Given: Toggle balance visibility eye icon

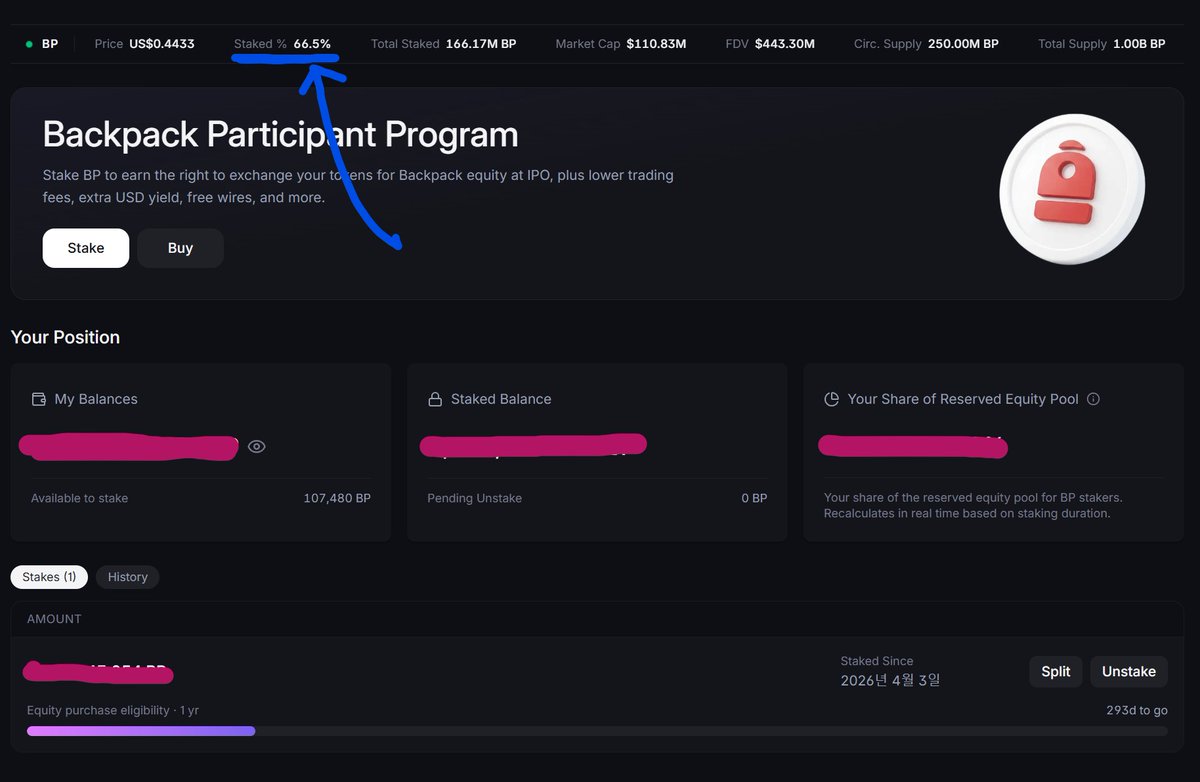Looking at the screenshot, I should click(x=257, y=447).
